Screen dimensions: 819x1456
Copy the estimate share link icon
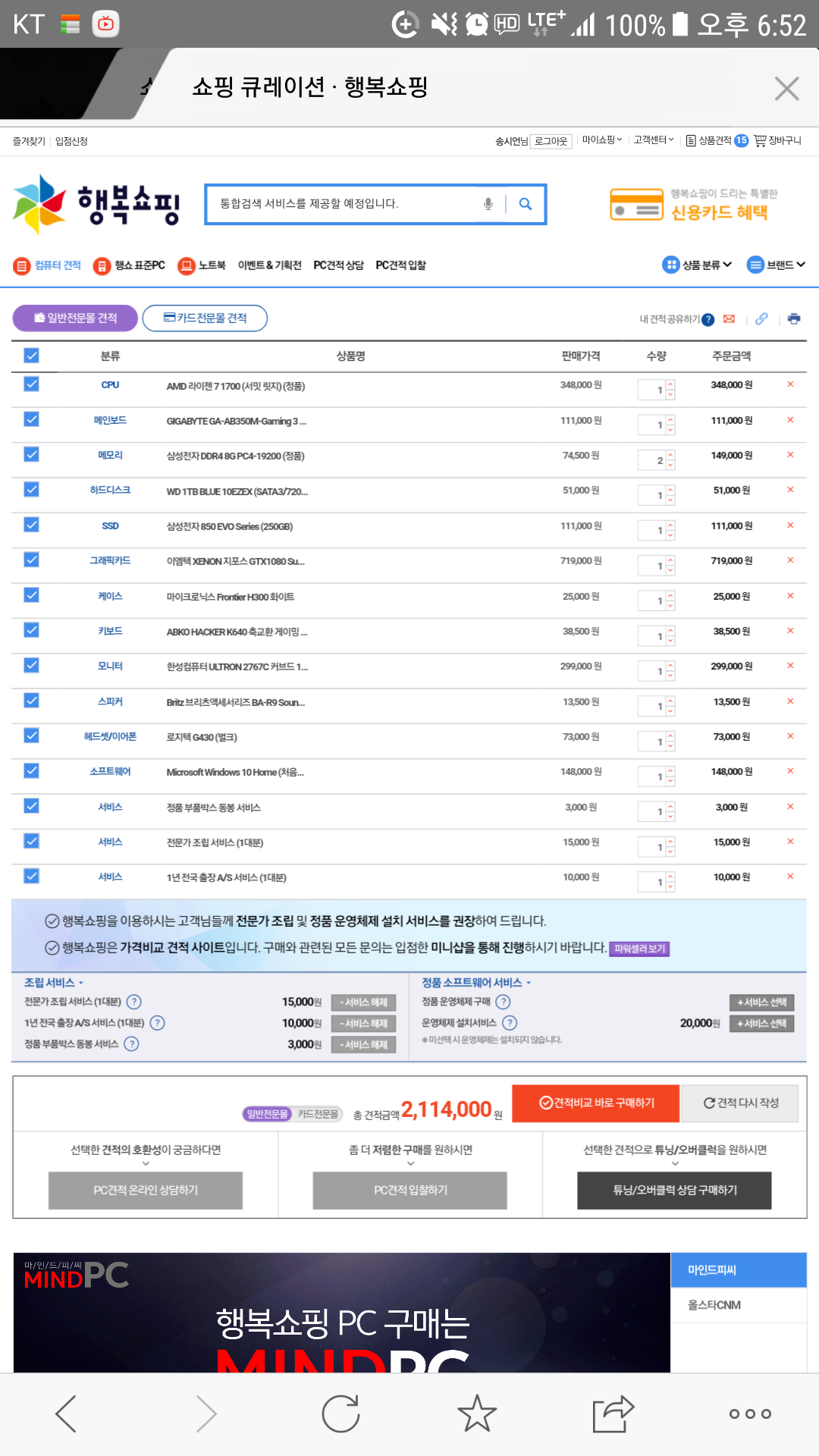(761, 318)
